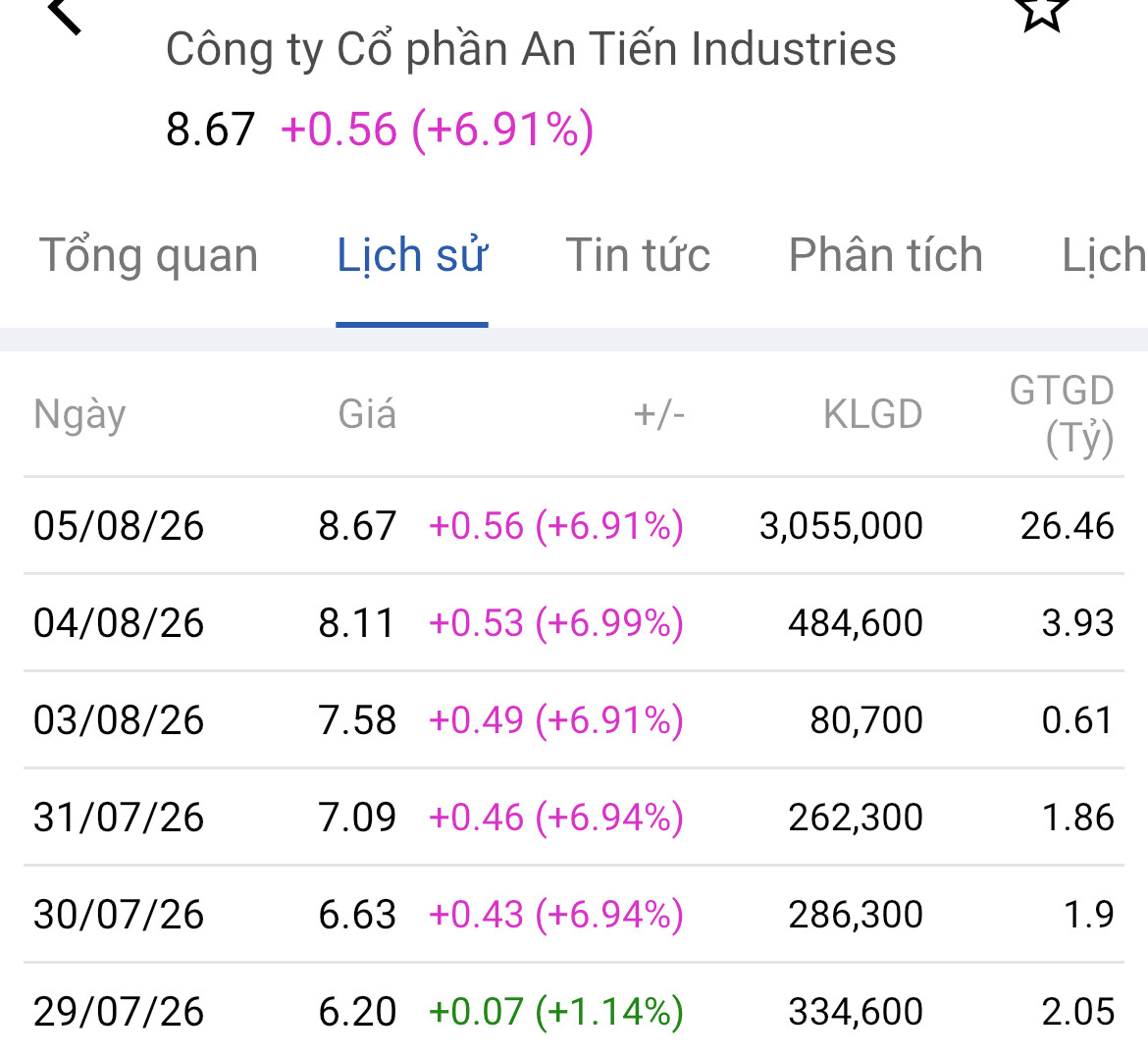Click the KLGD column header

[x=872, y=414]
